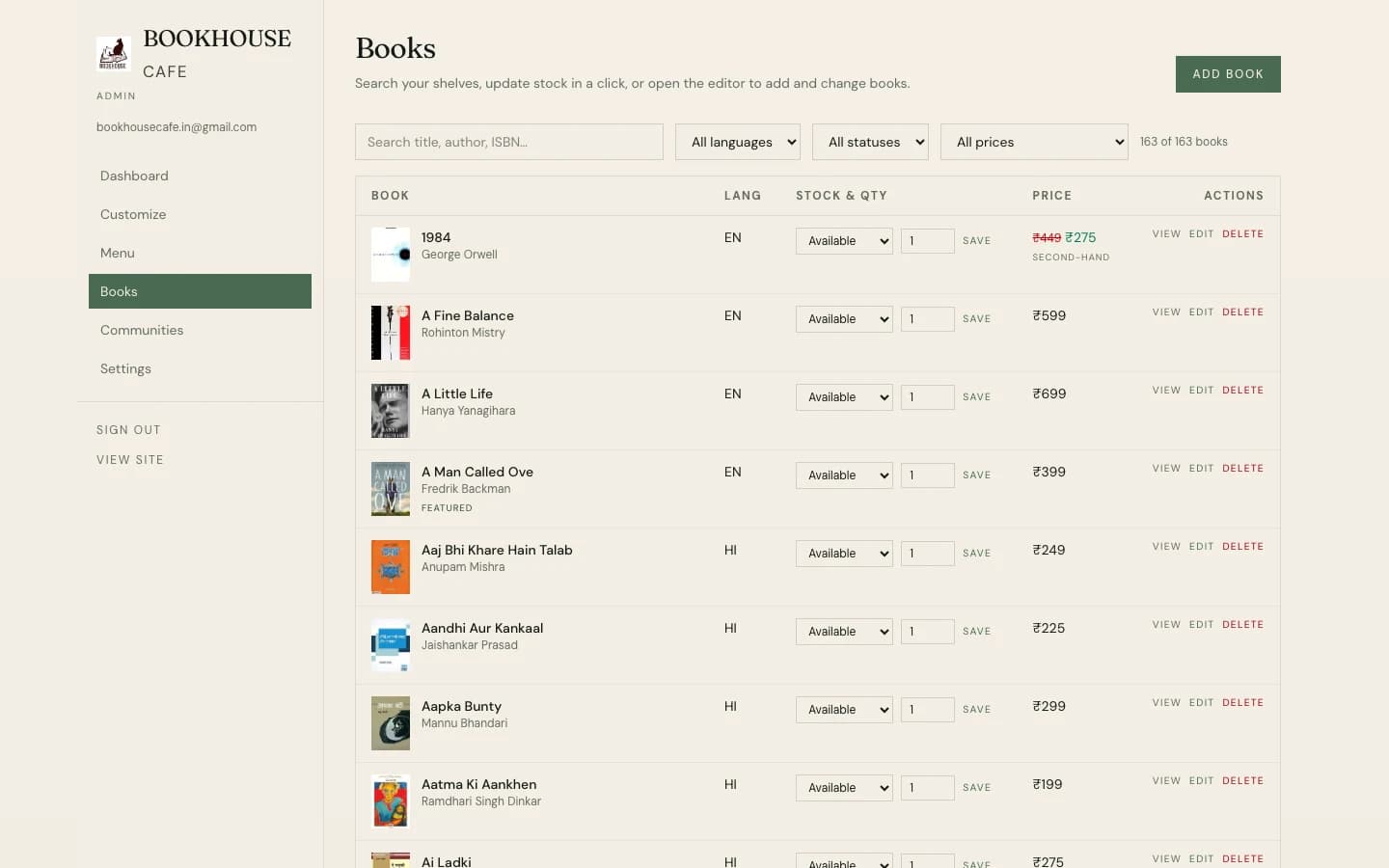Open the 1984 book cover thumbnail
The image size is (1389, 868).
(391, 255)
